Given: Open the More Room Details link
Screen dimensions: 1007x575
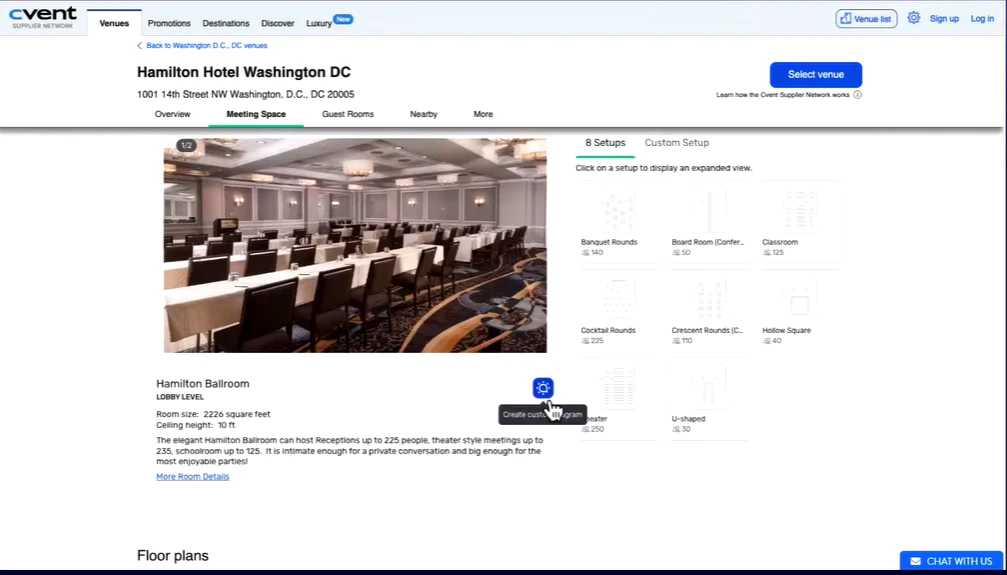Looking at the screenshot, I should [x=193, y=477].
